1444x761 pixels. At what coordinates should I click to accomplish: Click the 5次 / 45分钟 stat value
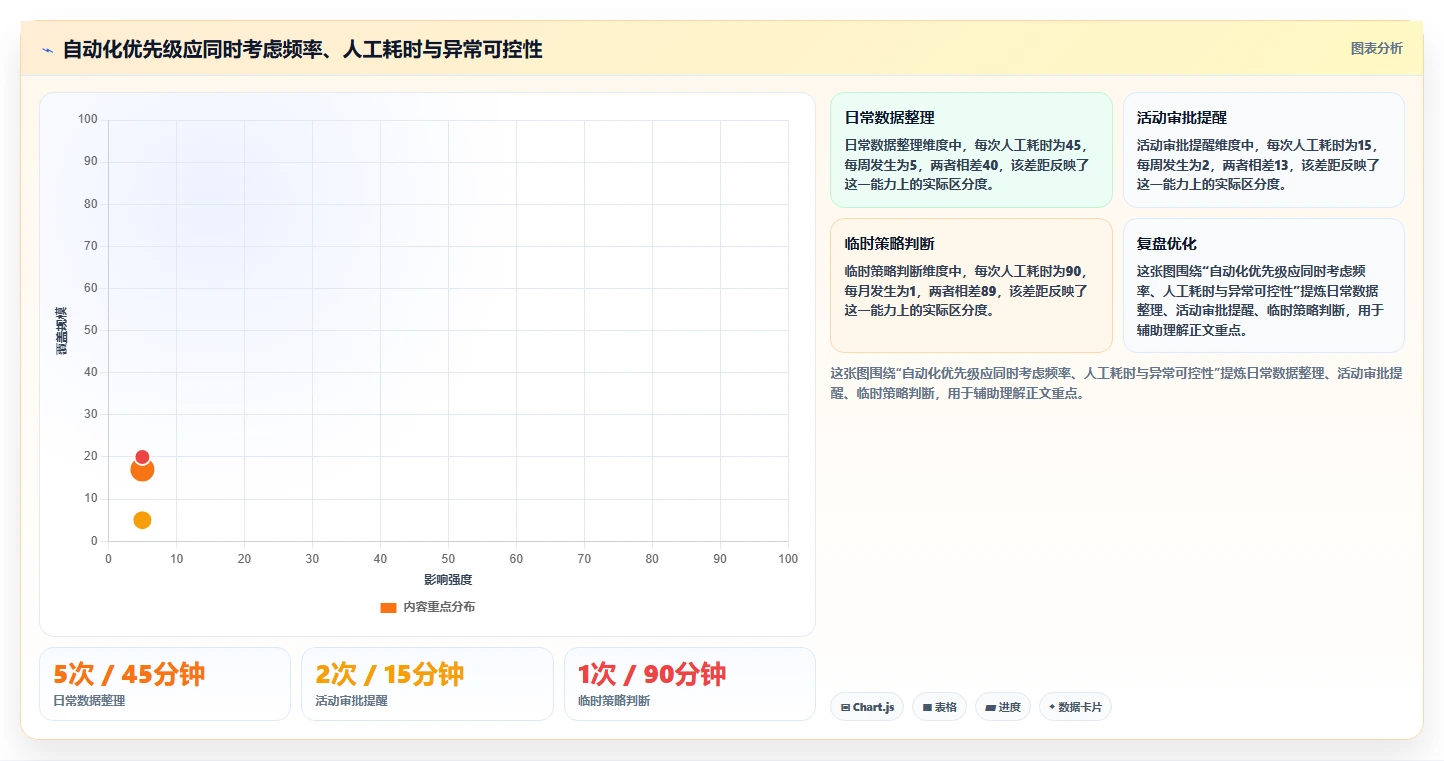129,674
